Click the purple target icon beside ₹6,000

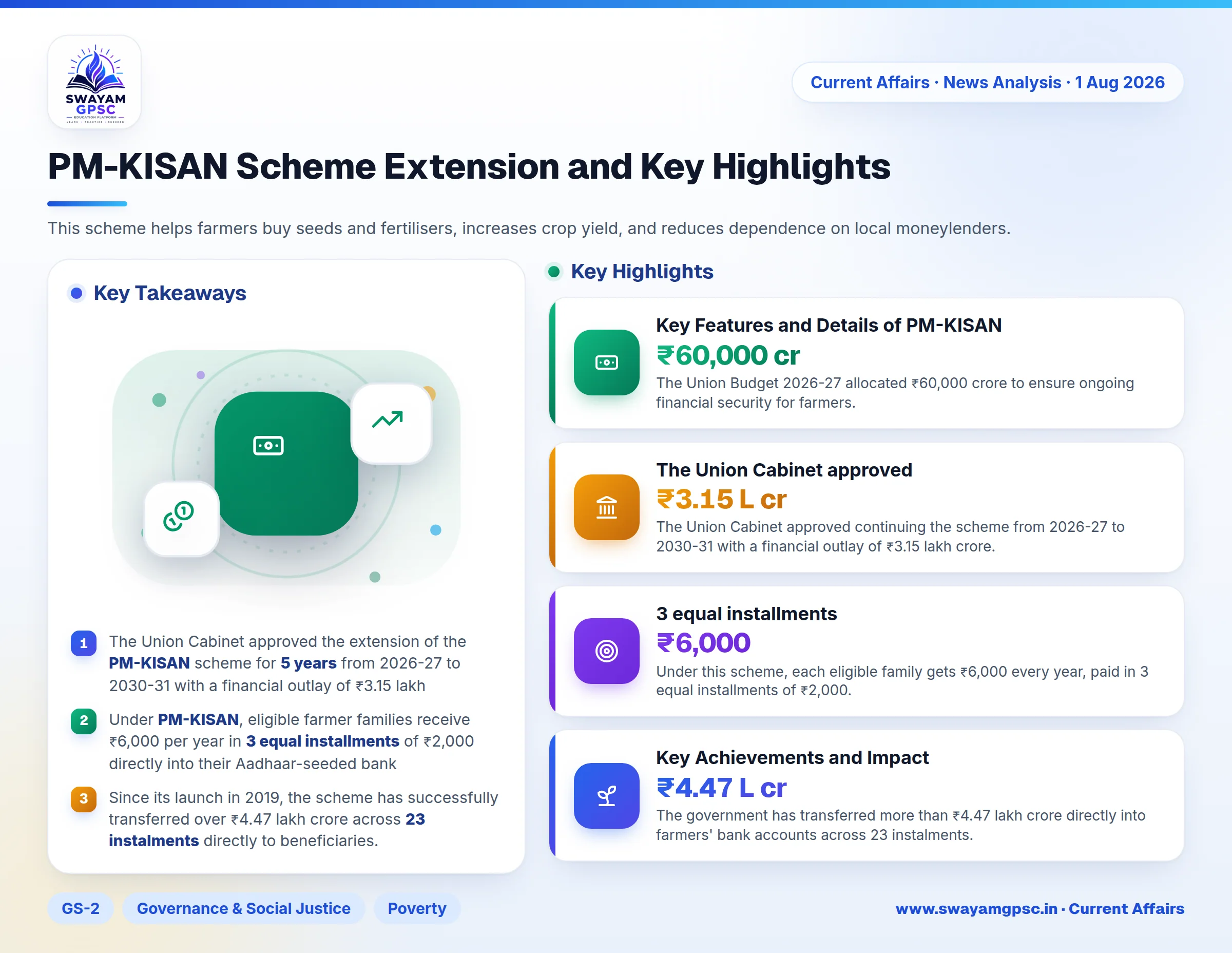point(606,651)
